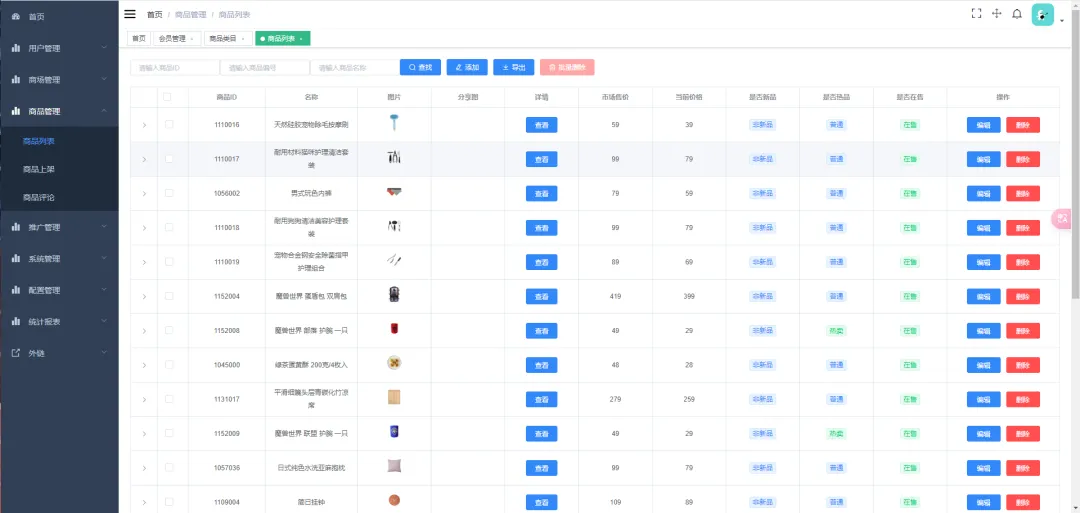Collapse the sidebar with the hamburger icon

point(130,14)
